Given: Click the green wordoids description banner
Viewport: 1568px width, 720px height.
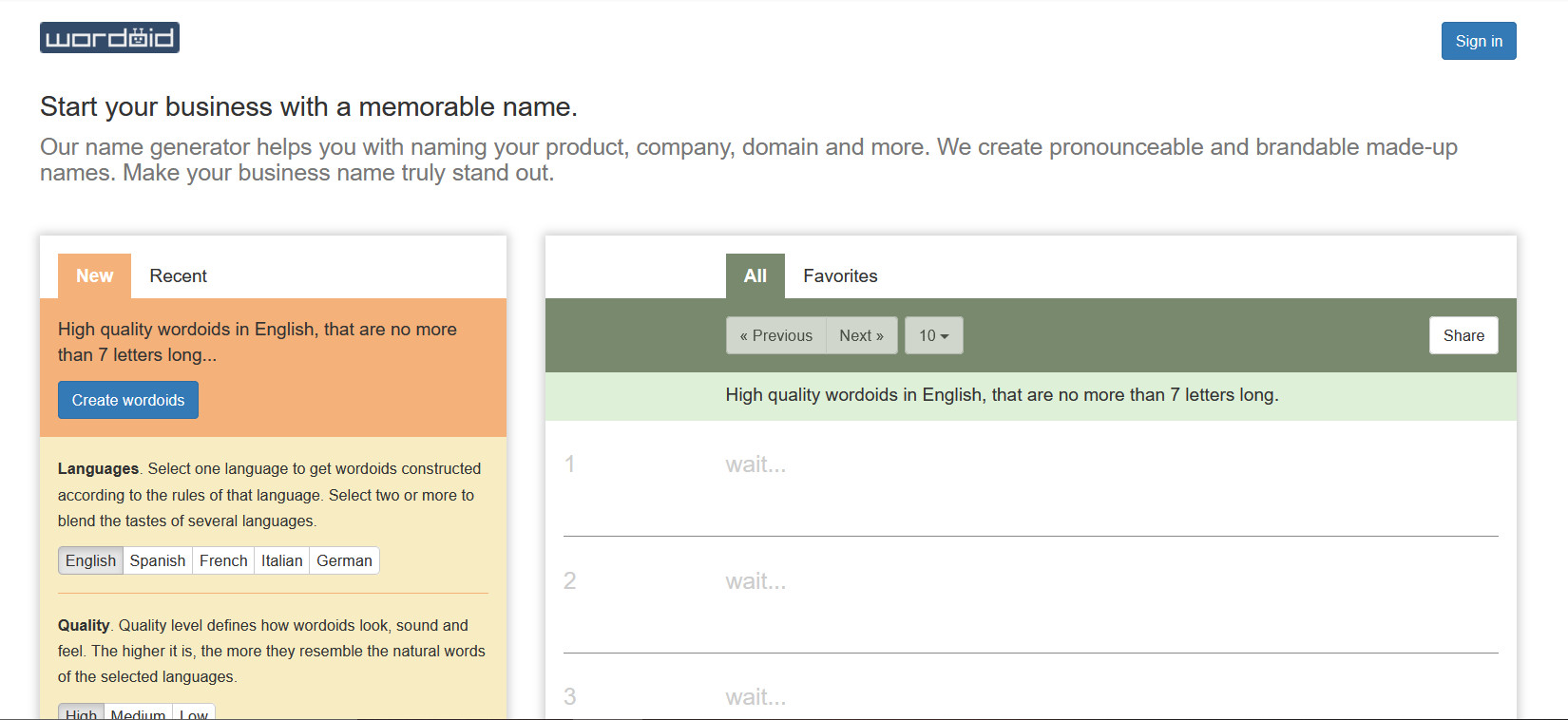Looking at the screenshot, I should [1031, 395].
